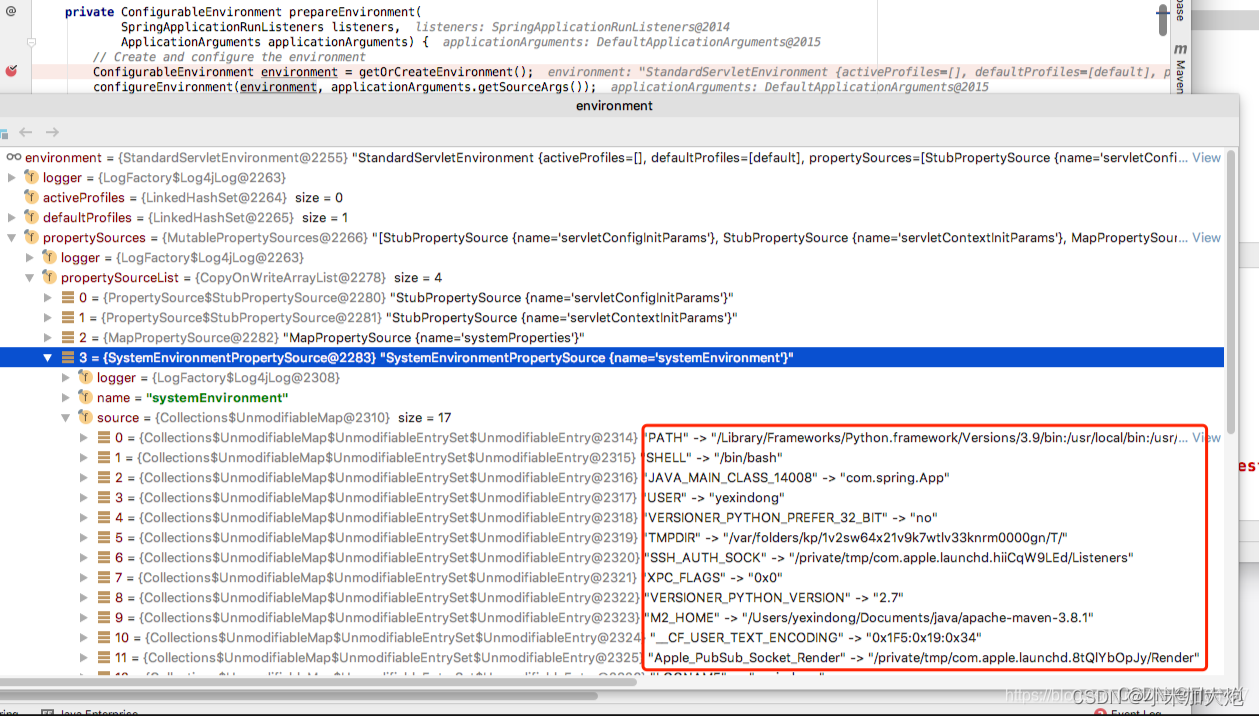Collapse the propertySources node
This screenshot has height=716, width=1259.
[10, 237]
